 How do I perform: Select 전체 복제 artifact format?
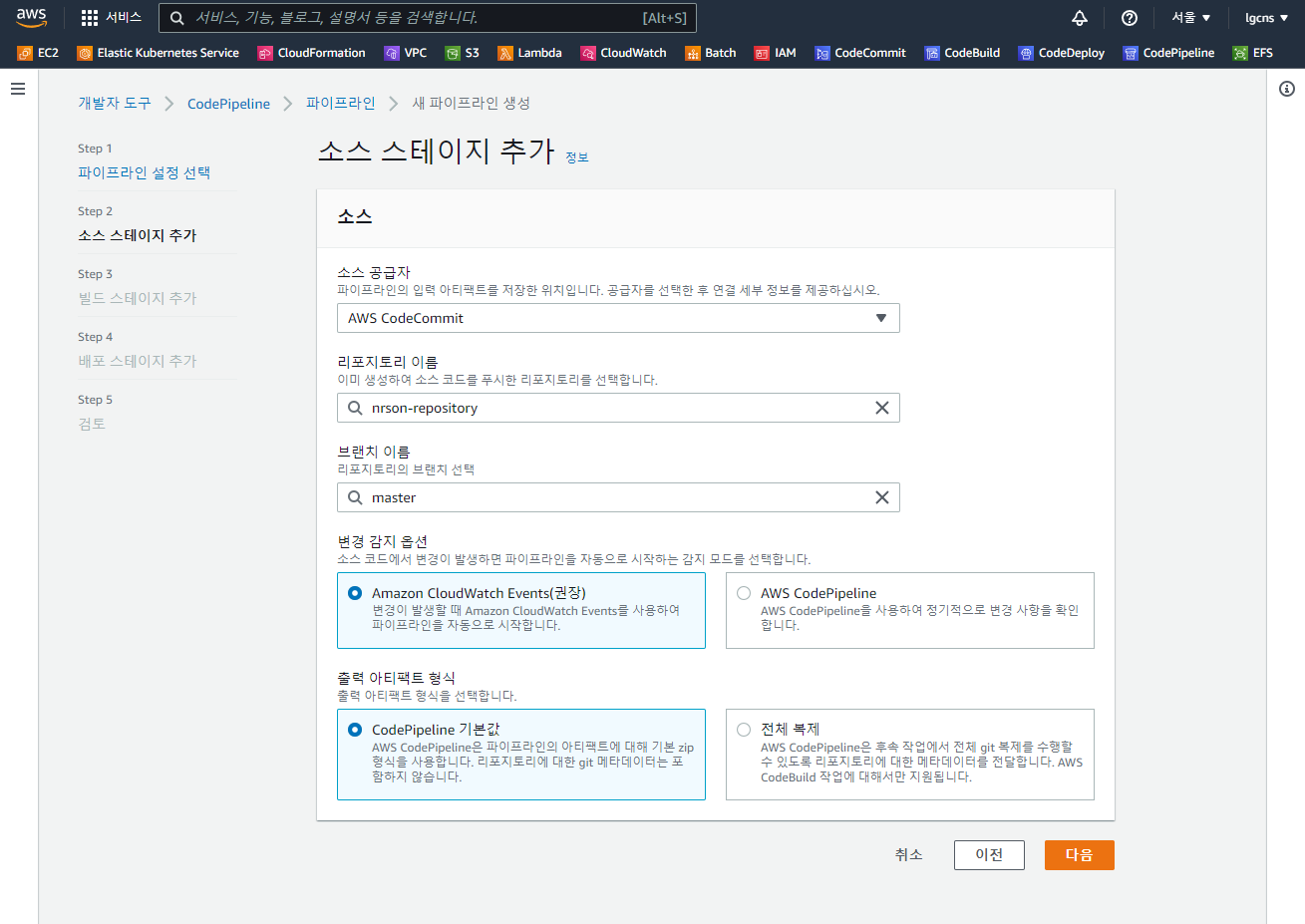click(x=910, y=755)
